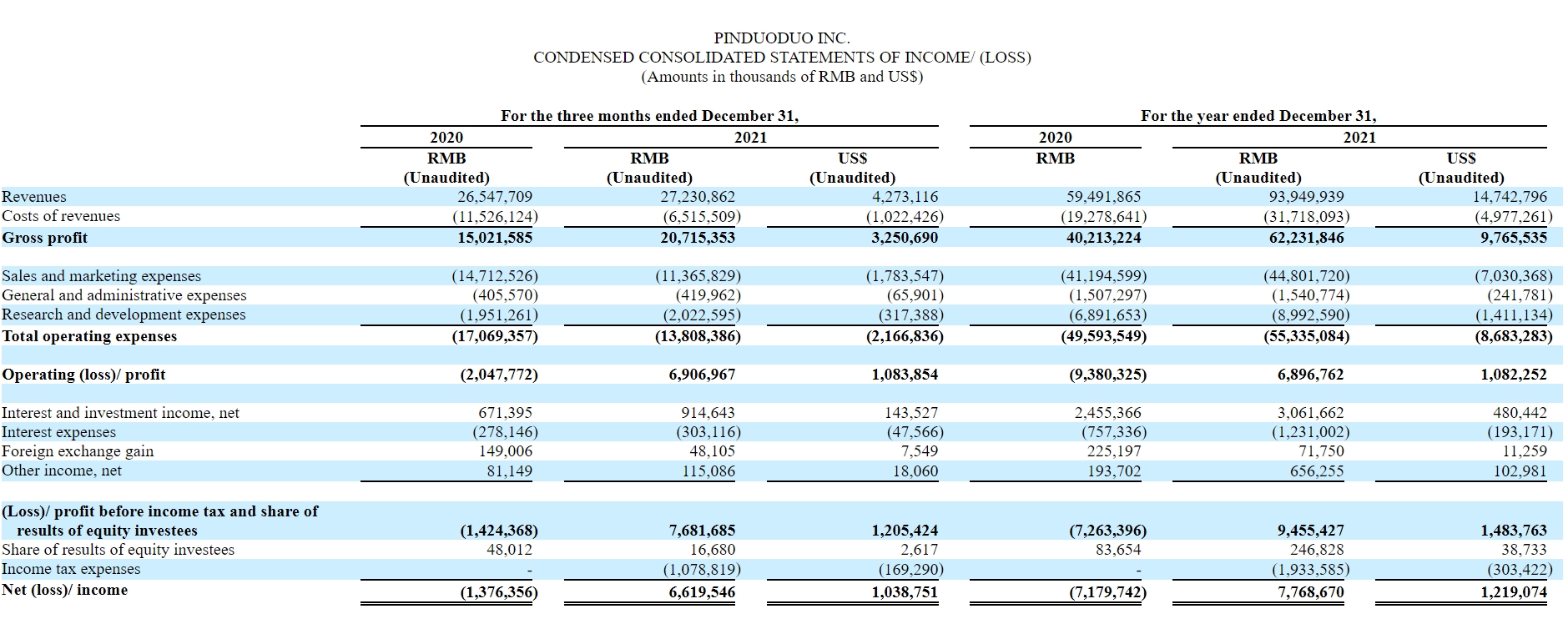Click the US$ revenue value 4,273,116

click(x=905, y=197)
